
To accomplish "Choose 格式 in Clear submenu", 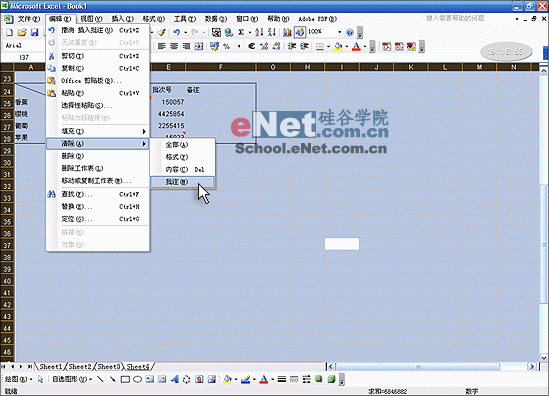I will point(182,157).
